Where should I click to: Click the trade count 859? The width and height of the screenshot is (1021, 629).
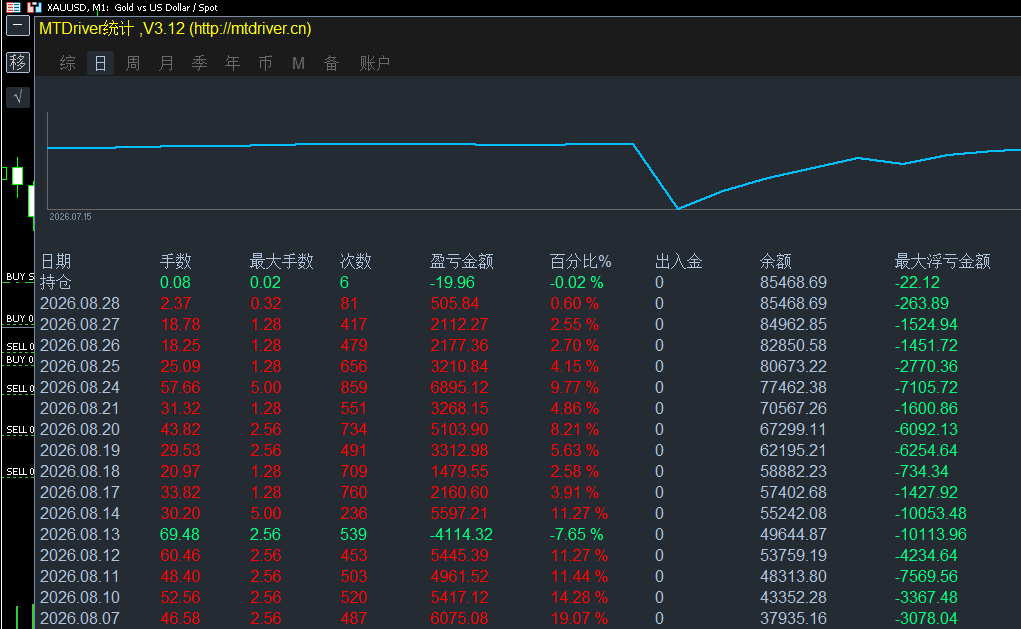354,387
